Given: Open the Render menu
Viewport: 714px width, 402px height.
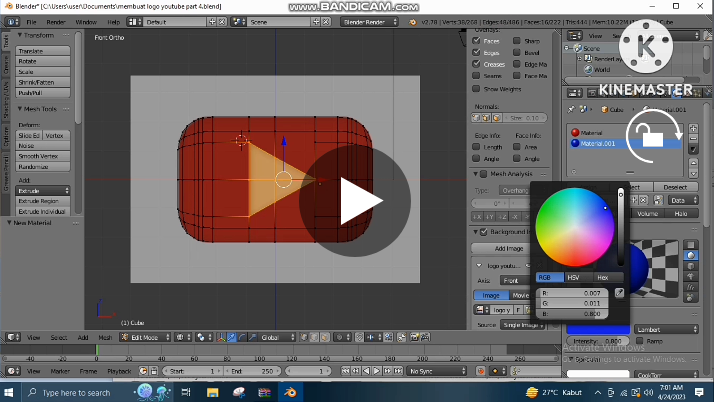Looking at the screenshot, I should (x=56, y=22).
